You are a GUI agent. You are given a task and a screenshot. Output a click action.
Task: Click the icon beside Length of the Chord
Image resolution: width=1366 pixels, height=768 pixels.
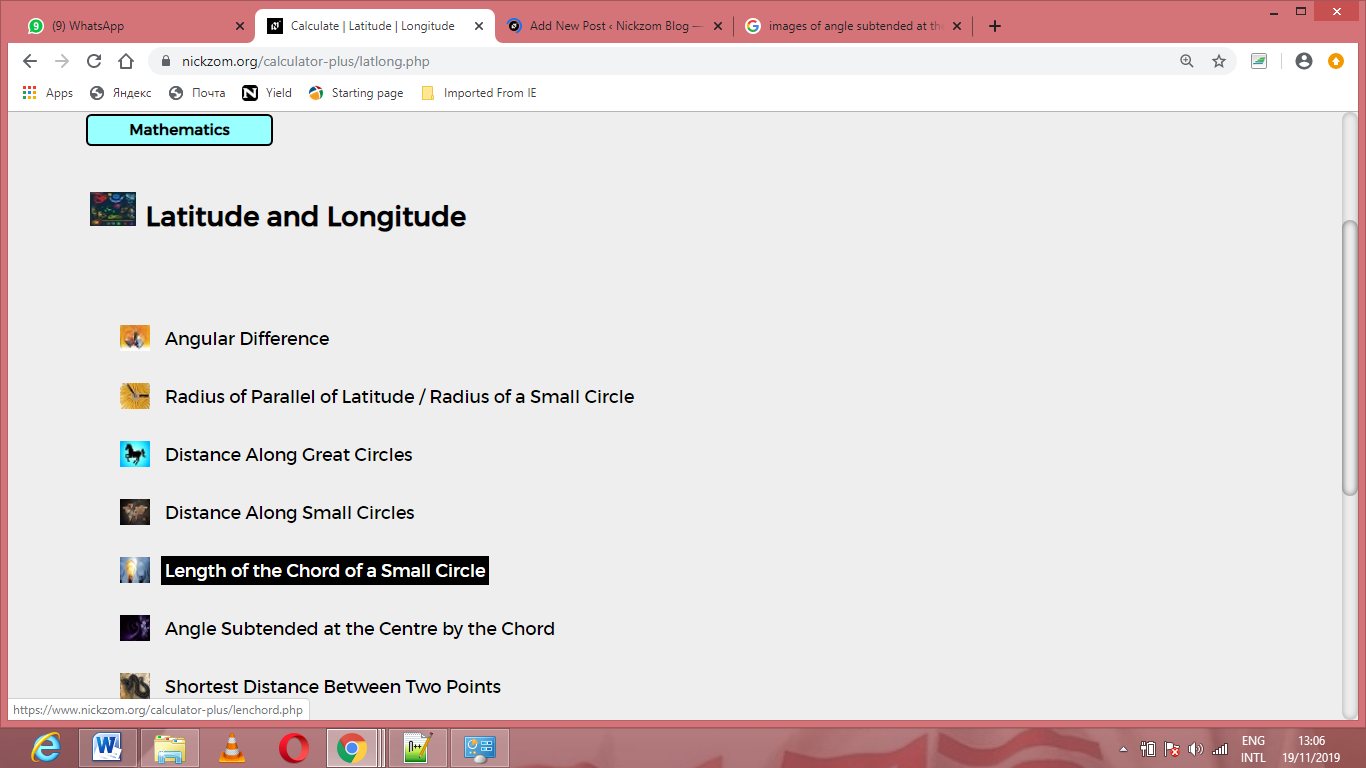[135, 570]
